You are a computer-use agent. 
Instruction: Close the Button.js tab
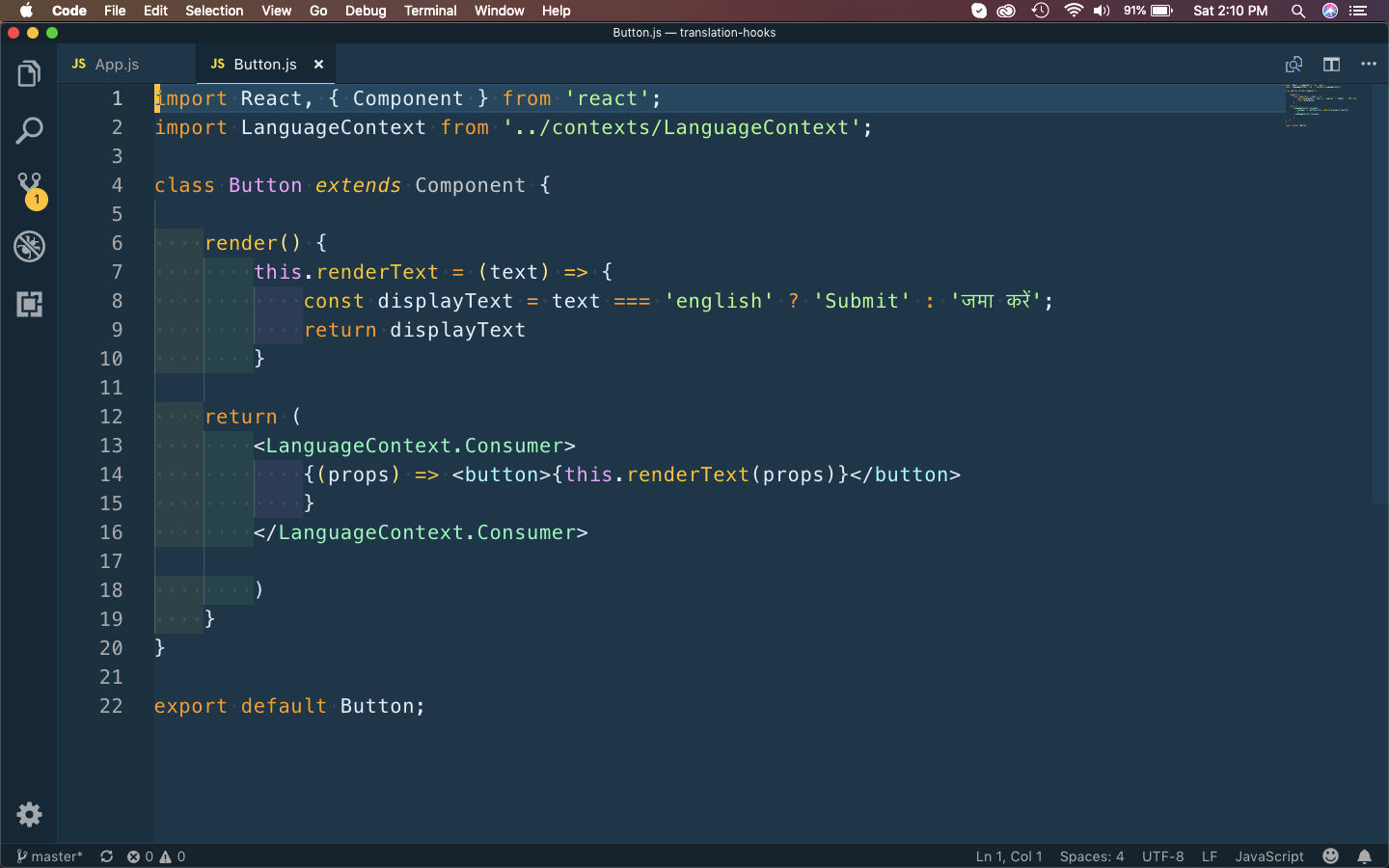(x=318, y=65)
